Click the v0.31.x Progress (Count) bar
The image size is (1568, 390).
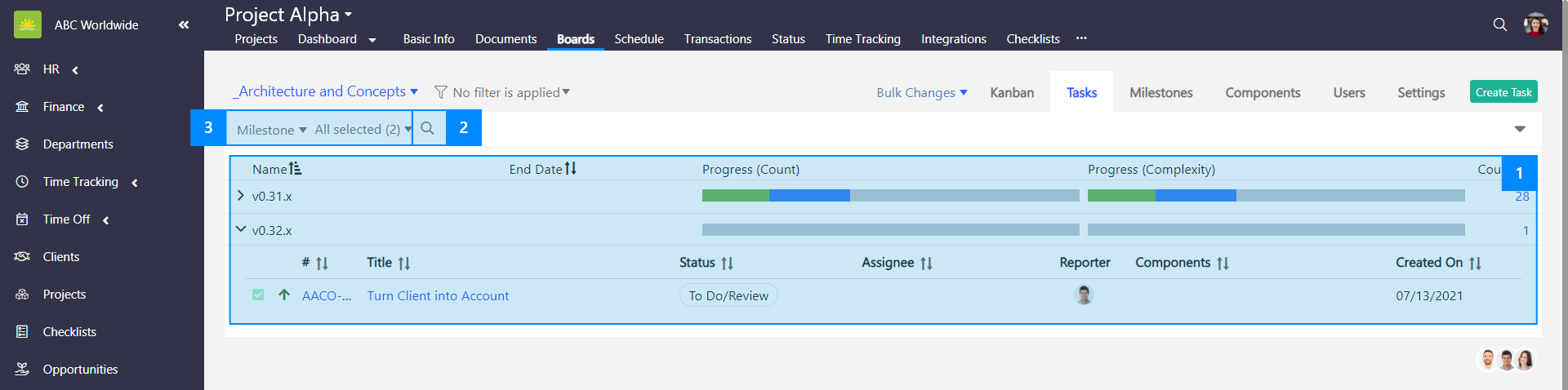(890, 196)
